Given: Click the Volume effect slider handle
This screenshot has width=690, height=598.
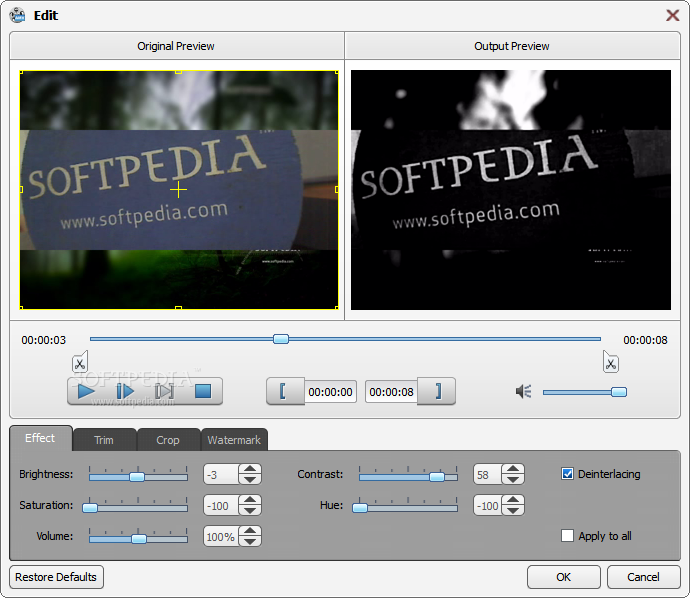Looking at the screenshot, I should click(x=139, y=539).
